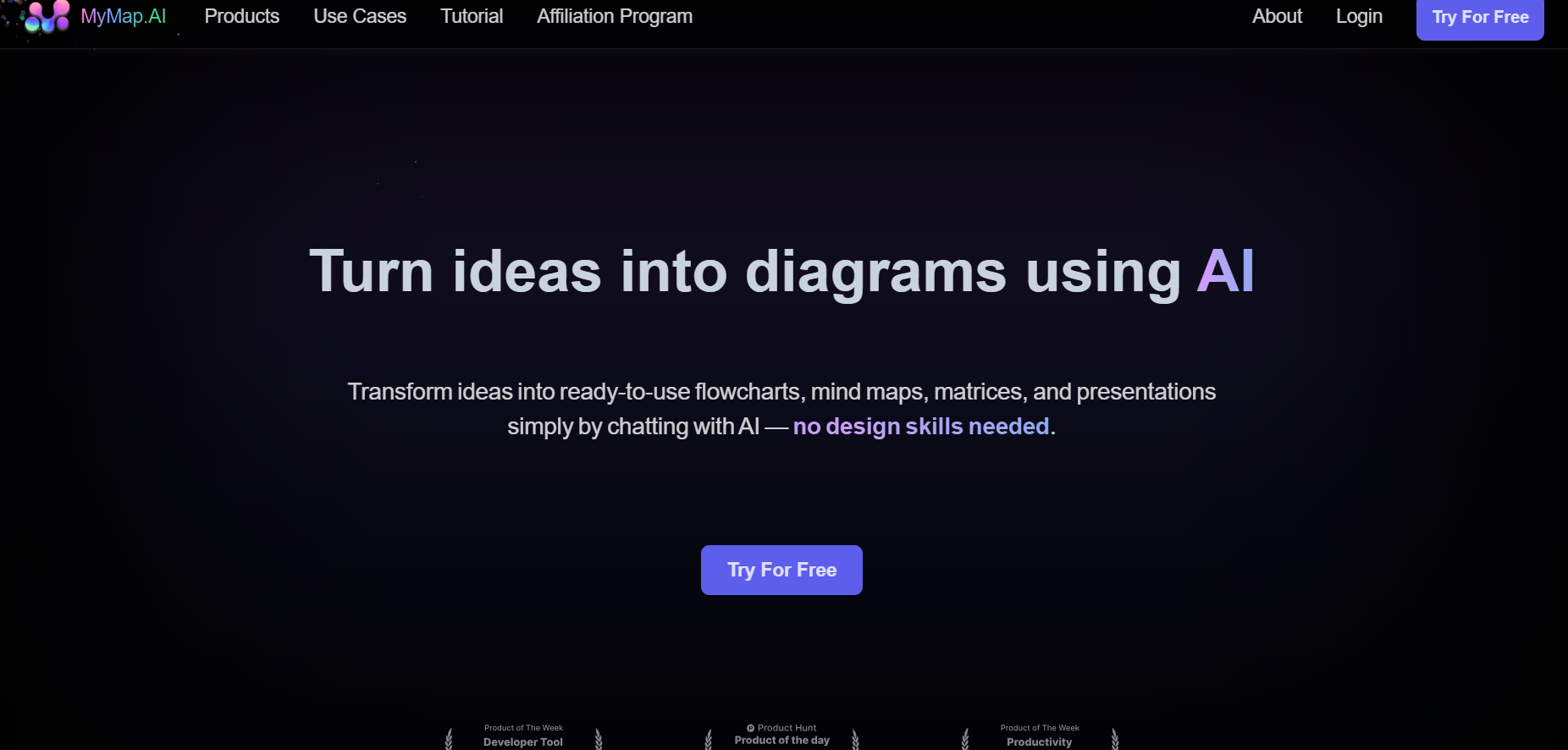Open the MyMap.AI brand name link

tap(123, 16)
